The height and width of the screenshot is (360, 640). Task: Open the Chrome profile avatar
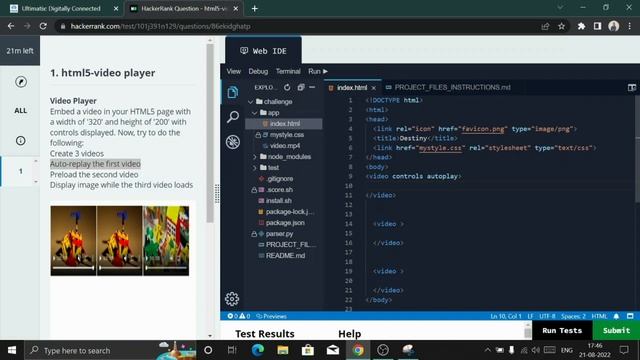[613, 26]
